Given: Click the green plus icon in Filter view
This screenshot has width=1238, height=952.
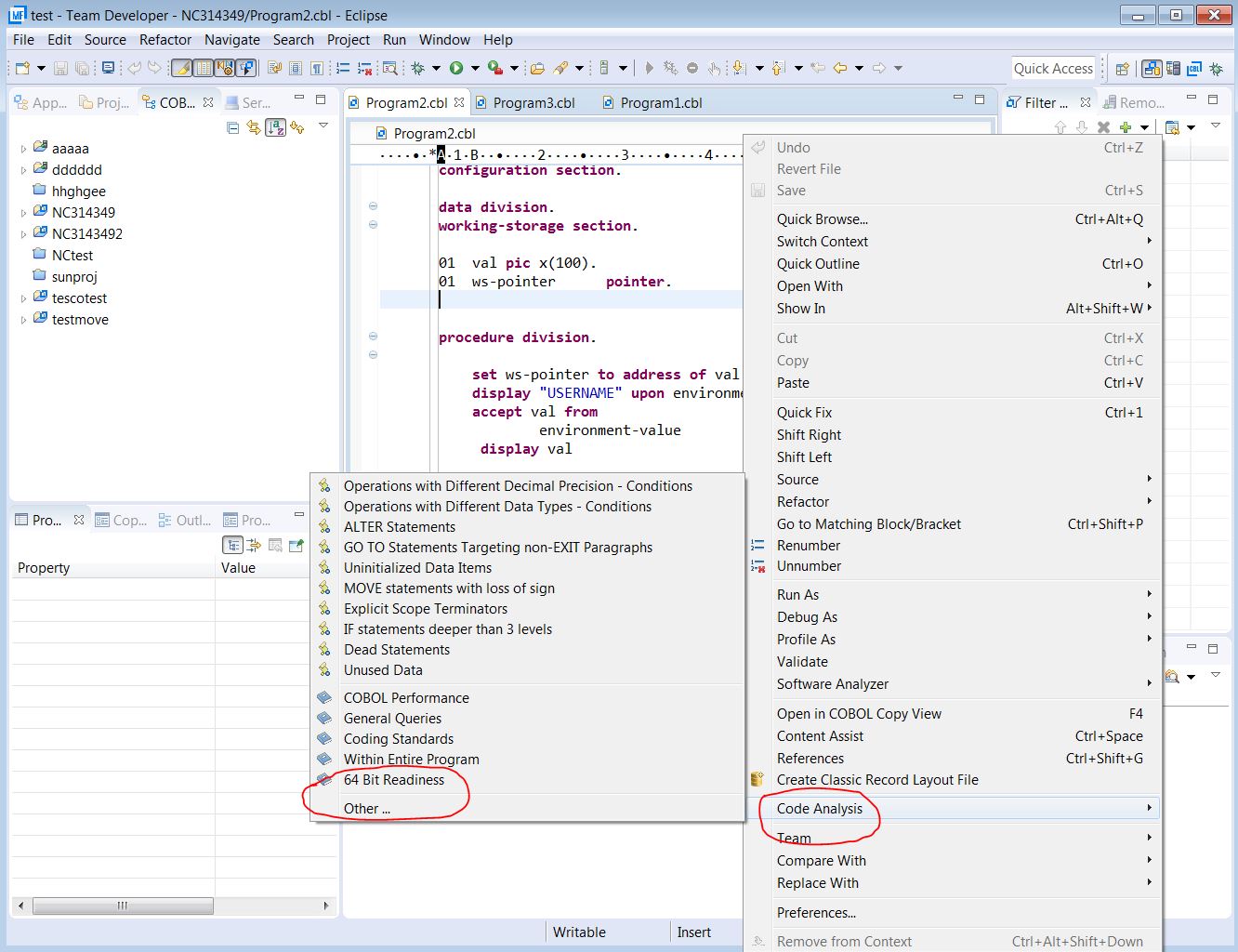Looking at the screenshot, I should coord(1126,127).
